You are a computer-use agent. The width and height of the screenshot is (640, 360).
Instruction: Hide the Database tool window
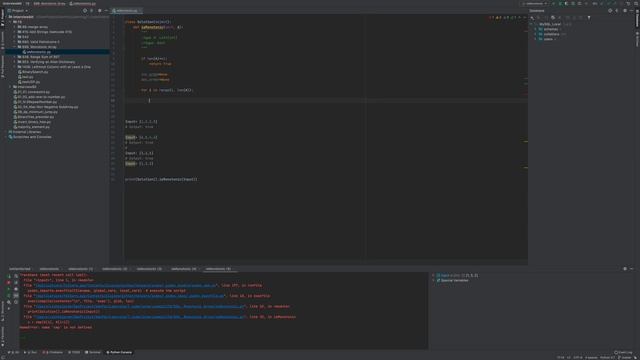[631, 11]
